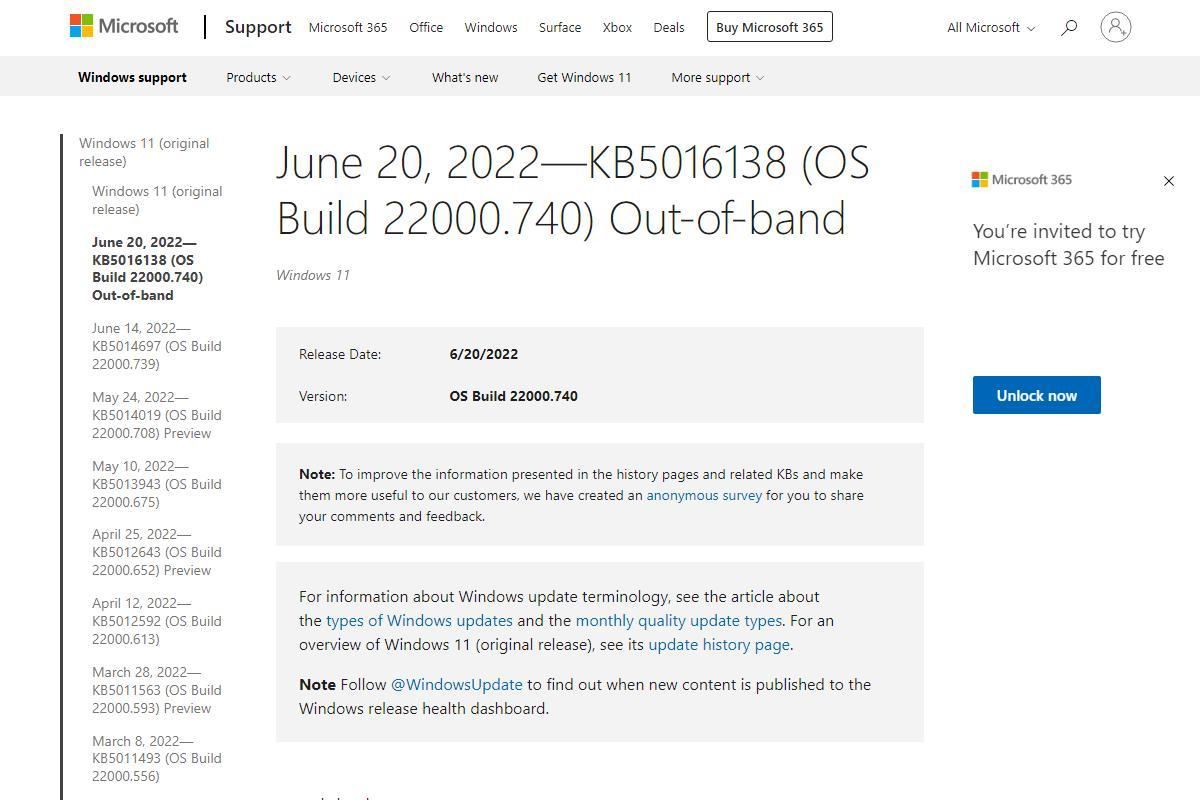Viewport: 1200px width, 800px height.
Task: Select nested Windows 11 (original release) sidebar item
Action: (157, 200)
